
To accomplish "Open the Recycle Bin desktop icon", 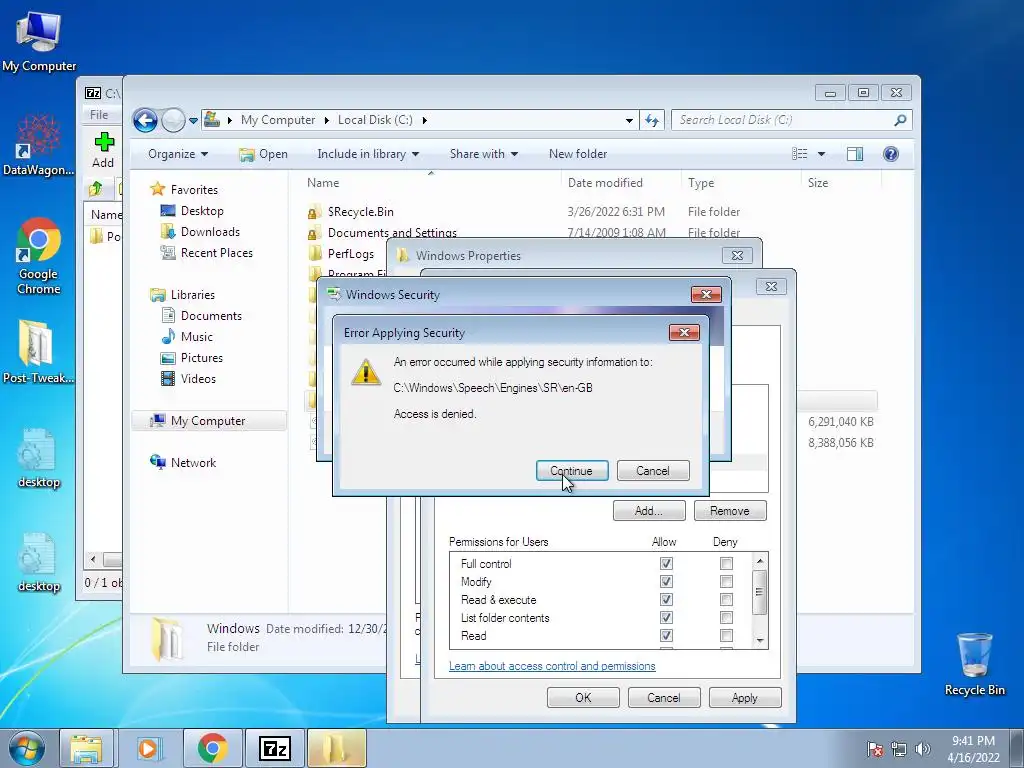I will (974, 664).
